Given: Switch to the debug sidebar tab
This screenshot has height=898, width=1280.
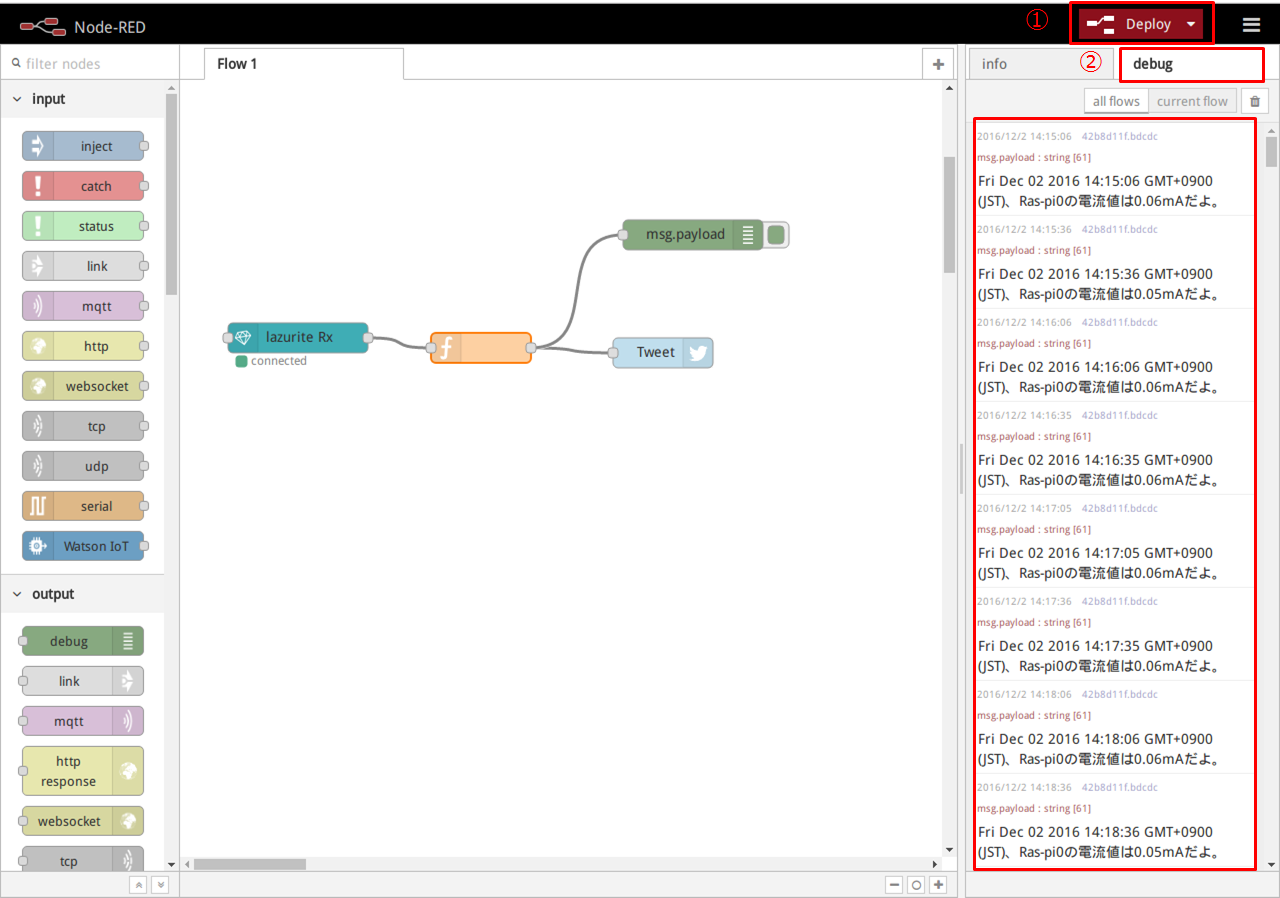Looking at the screenshot, I should click(x=1191, y=63).
